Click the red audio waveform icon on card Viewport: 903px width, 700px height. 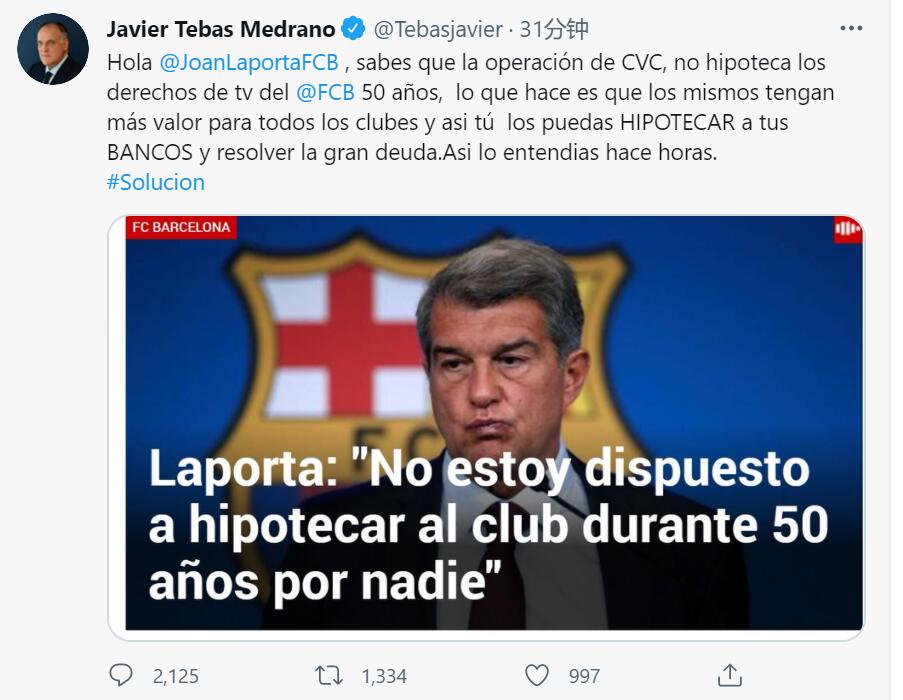847,229
